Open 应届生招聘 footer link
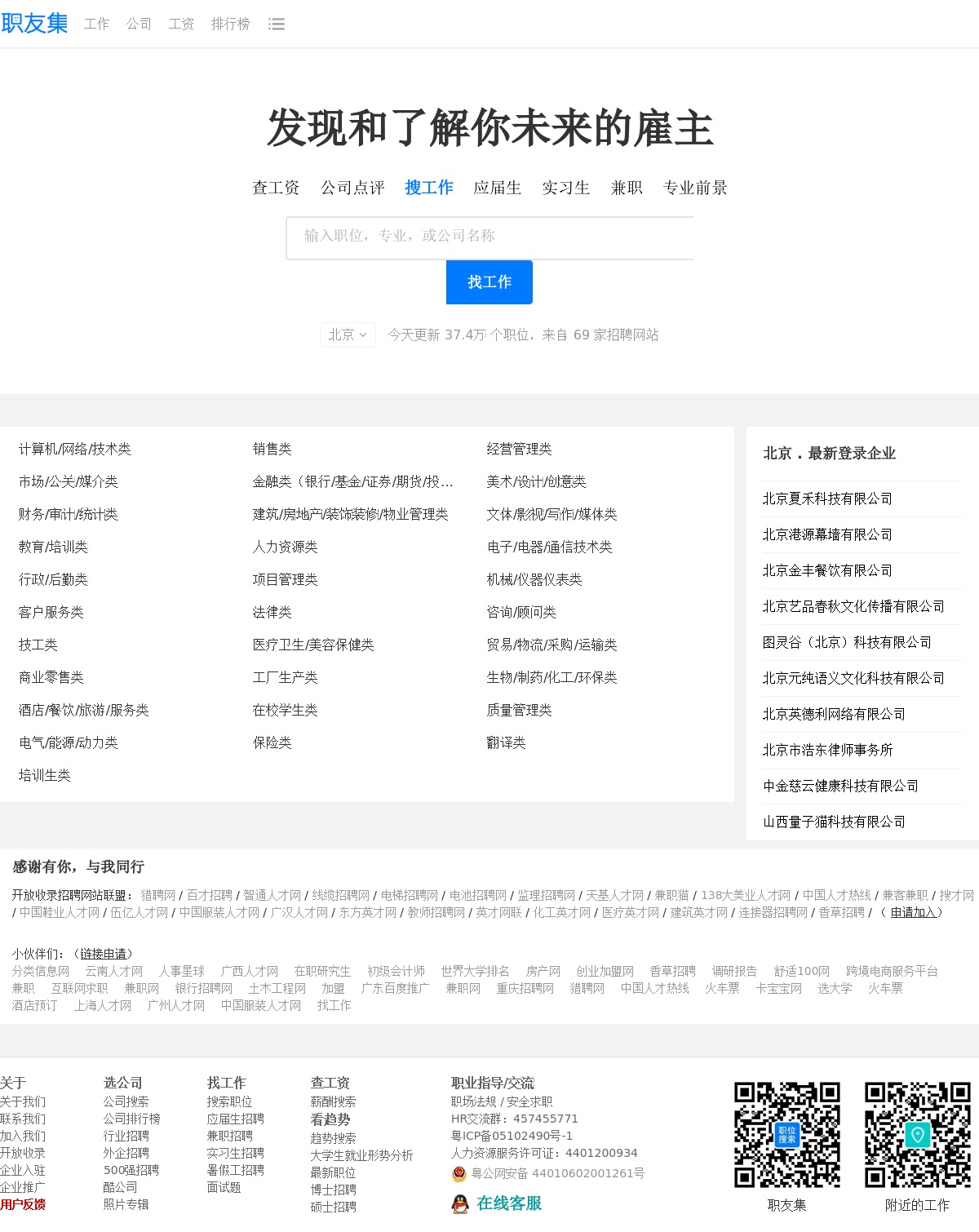979x1232 pixels. pos(236,1119)
